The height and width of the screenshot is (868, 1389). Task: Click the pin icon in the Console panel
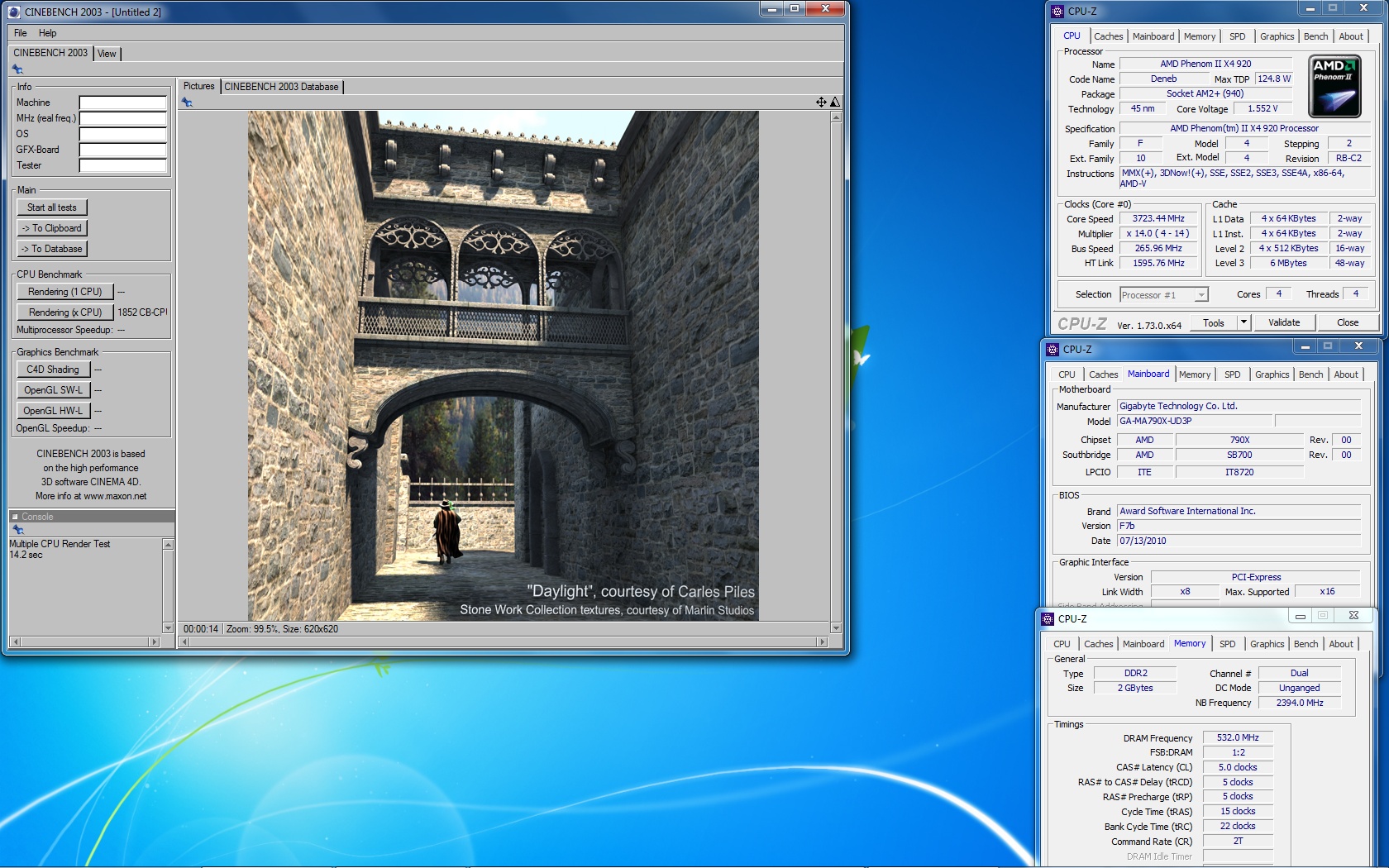click(17, 530)
